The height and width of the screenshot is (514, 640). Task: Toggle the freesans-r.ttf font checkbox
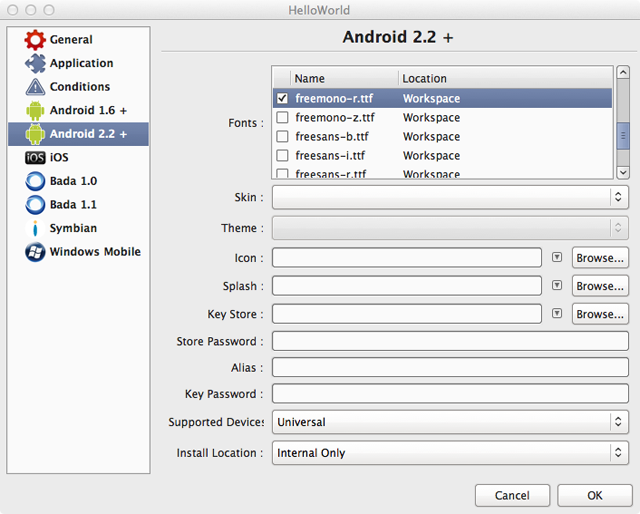click(x=282, y=174)
